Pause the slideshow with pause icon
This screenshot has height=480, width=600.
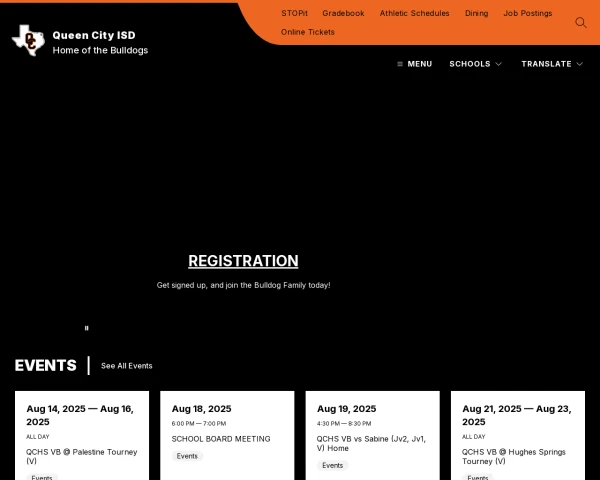coord(86,328)
